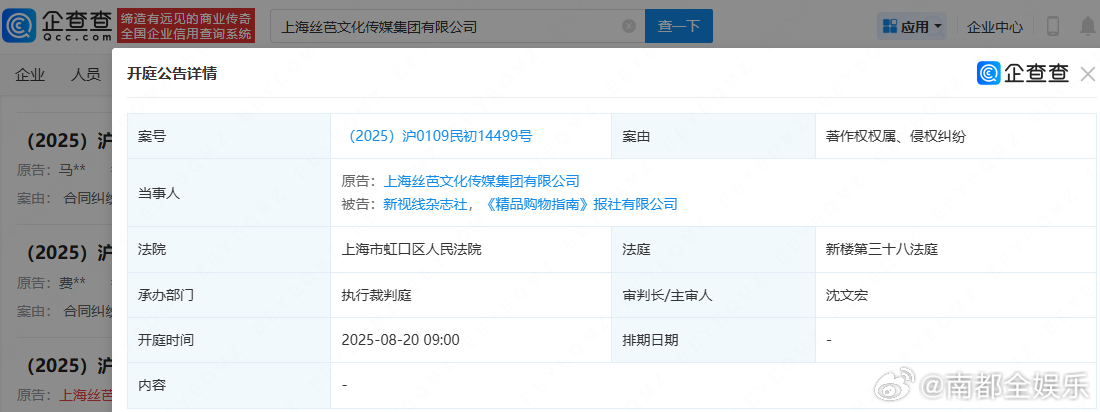Open notifications bell icon
This screenshot has height=412, width=1100.
click(x=1087, y=27)
